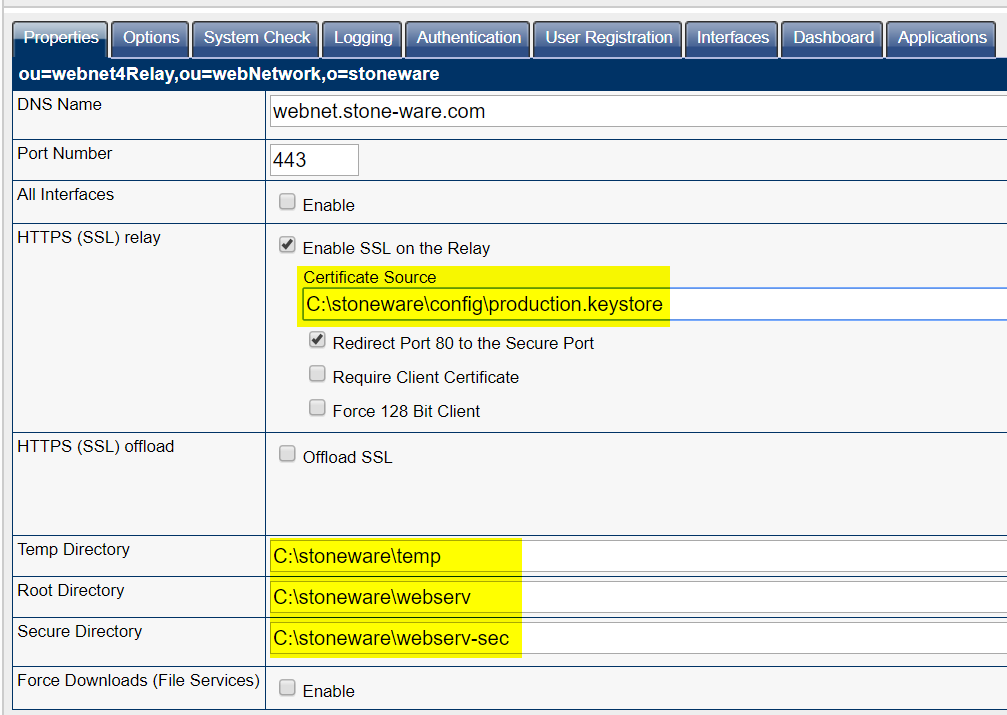Click the Force Downloads (File Services) label

coord(138,680)
